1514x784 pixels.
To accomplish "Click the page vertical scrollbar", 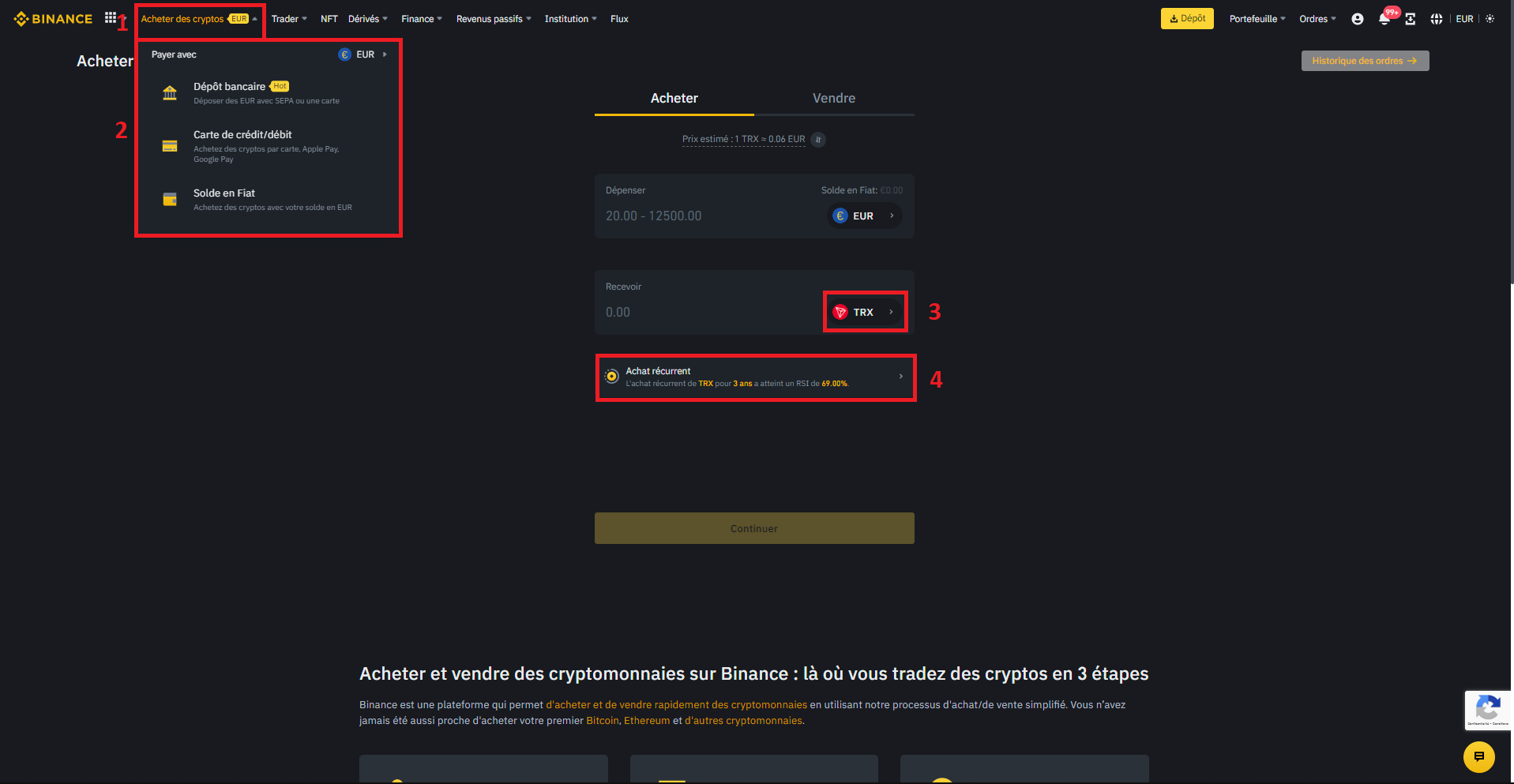I will (1512, 142).
